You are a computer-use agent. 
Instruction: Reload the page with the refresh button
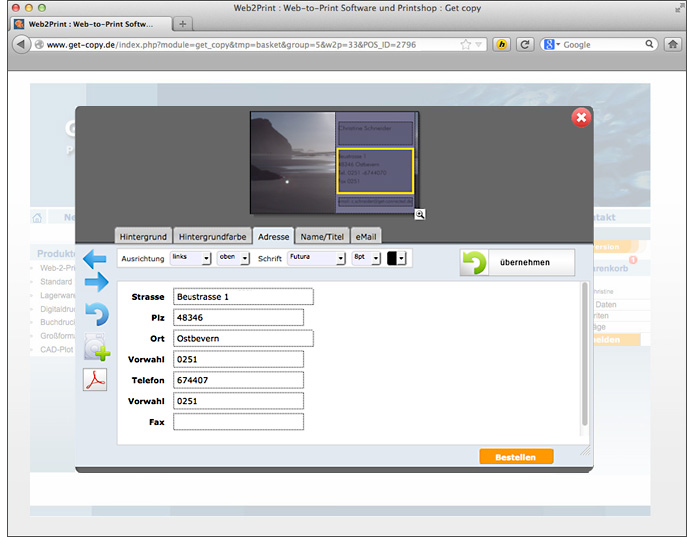click(525, 44)
